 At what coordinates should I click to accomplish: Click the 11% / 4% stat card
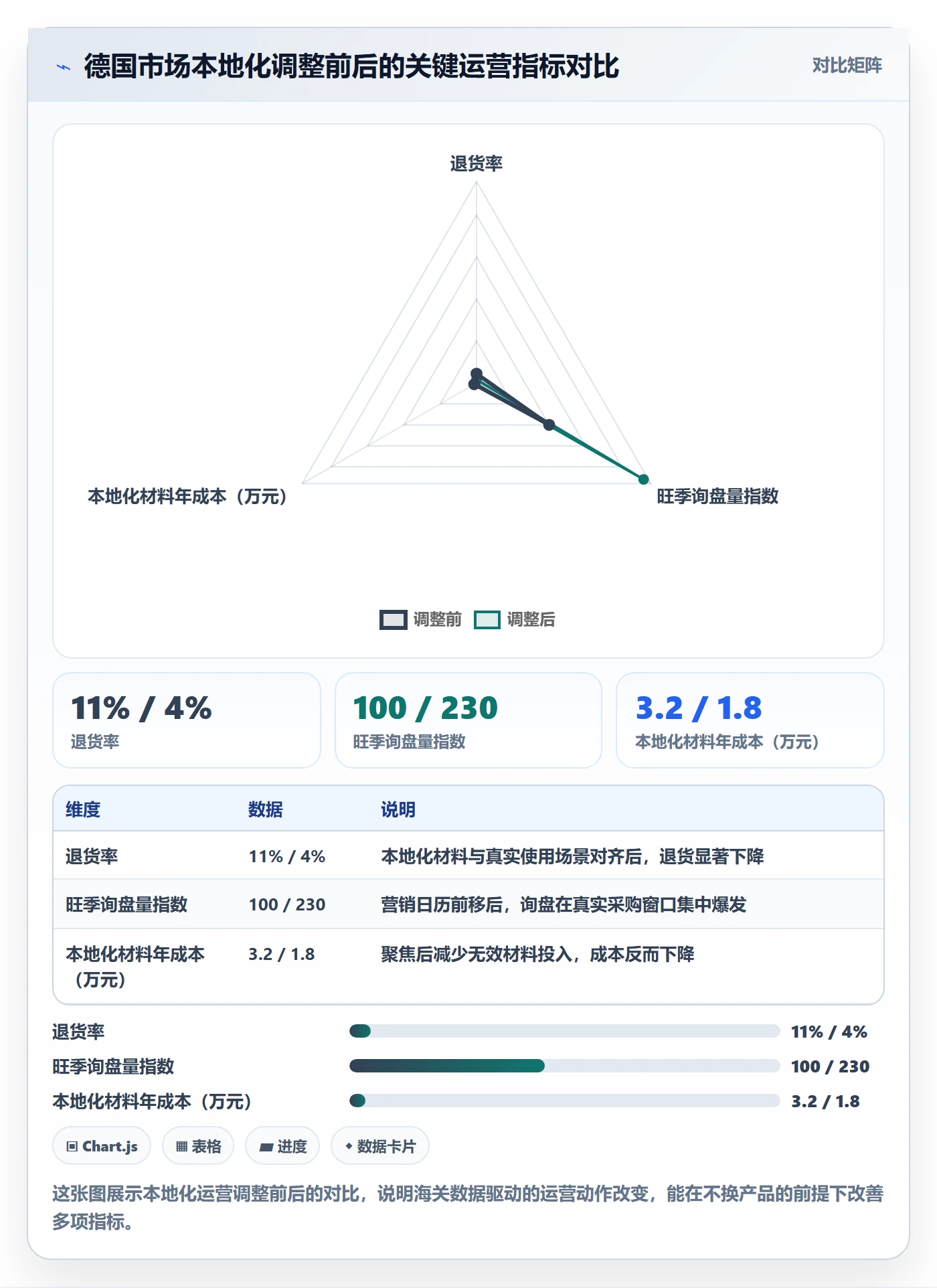187,720
